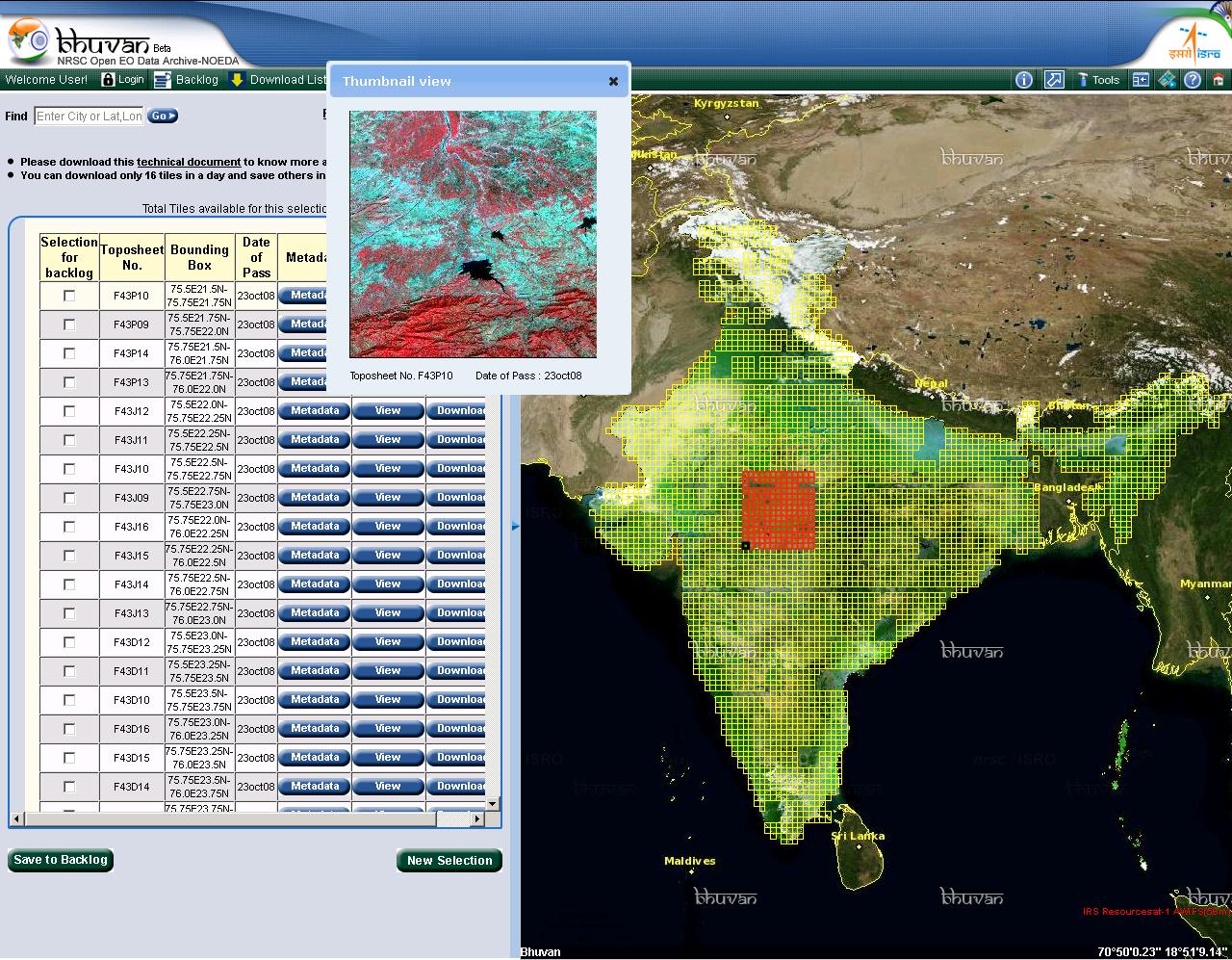Download tile for toposheet F43D16
This screenshot has width=1232, height=960.
tap(456, 729)
